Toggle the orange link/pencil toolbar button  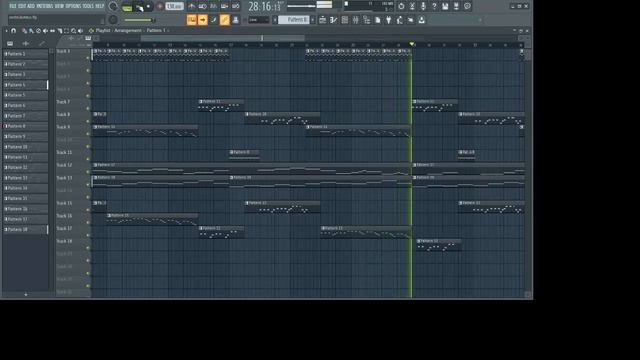click(224, 20)
